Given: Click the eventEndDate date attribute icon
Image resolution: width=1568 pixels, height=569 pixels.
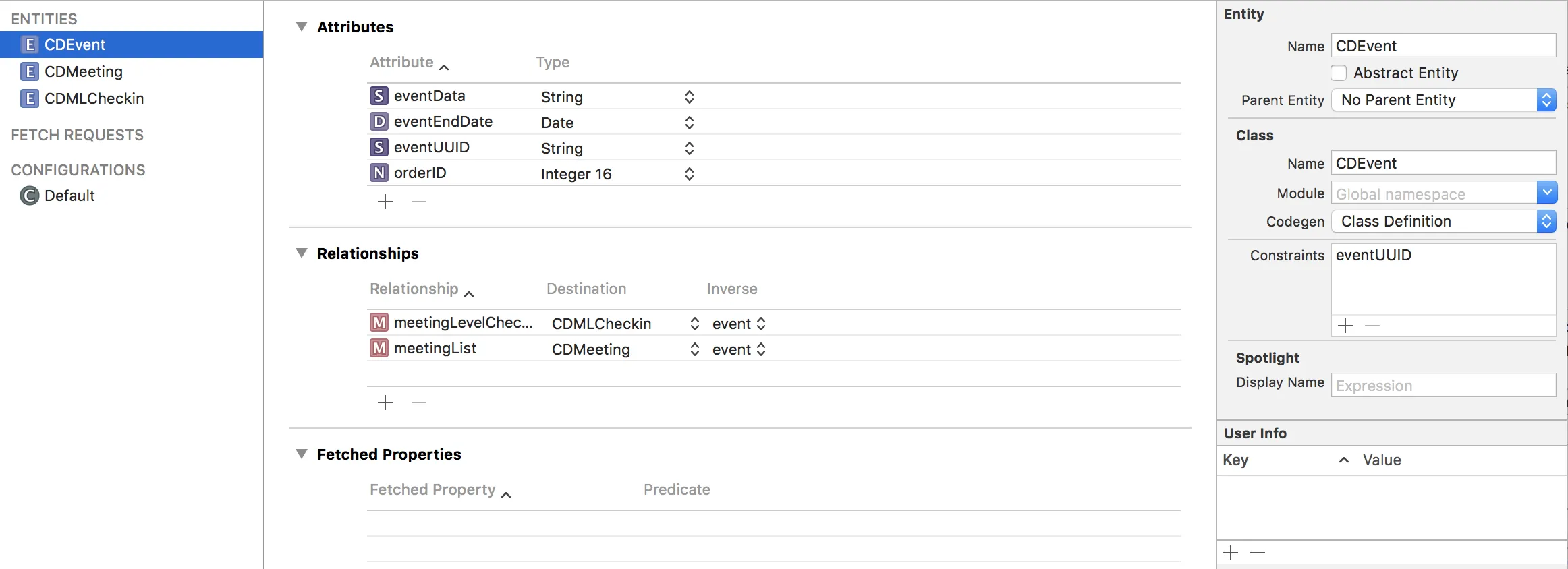Looking at the screenshot, I should coord(379,121).
